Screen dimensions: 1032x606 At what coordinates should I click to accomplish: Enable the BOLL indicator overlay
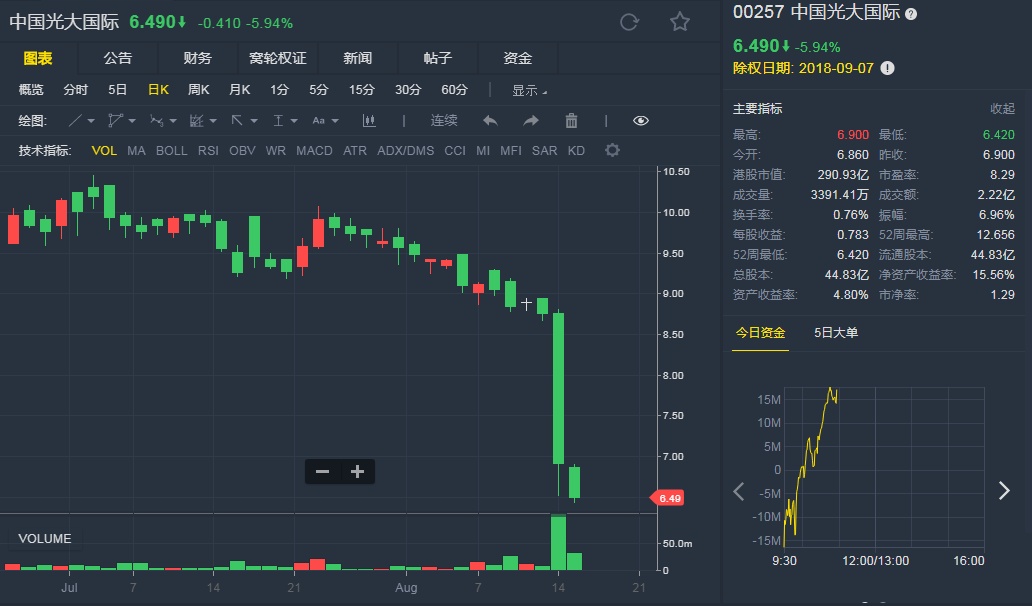point(171,151)
